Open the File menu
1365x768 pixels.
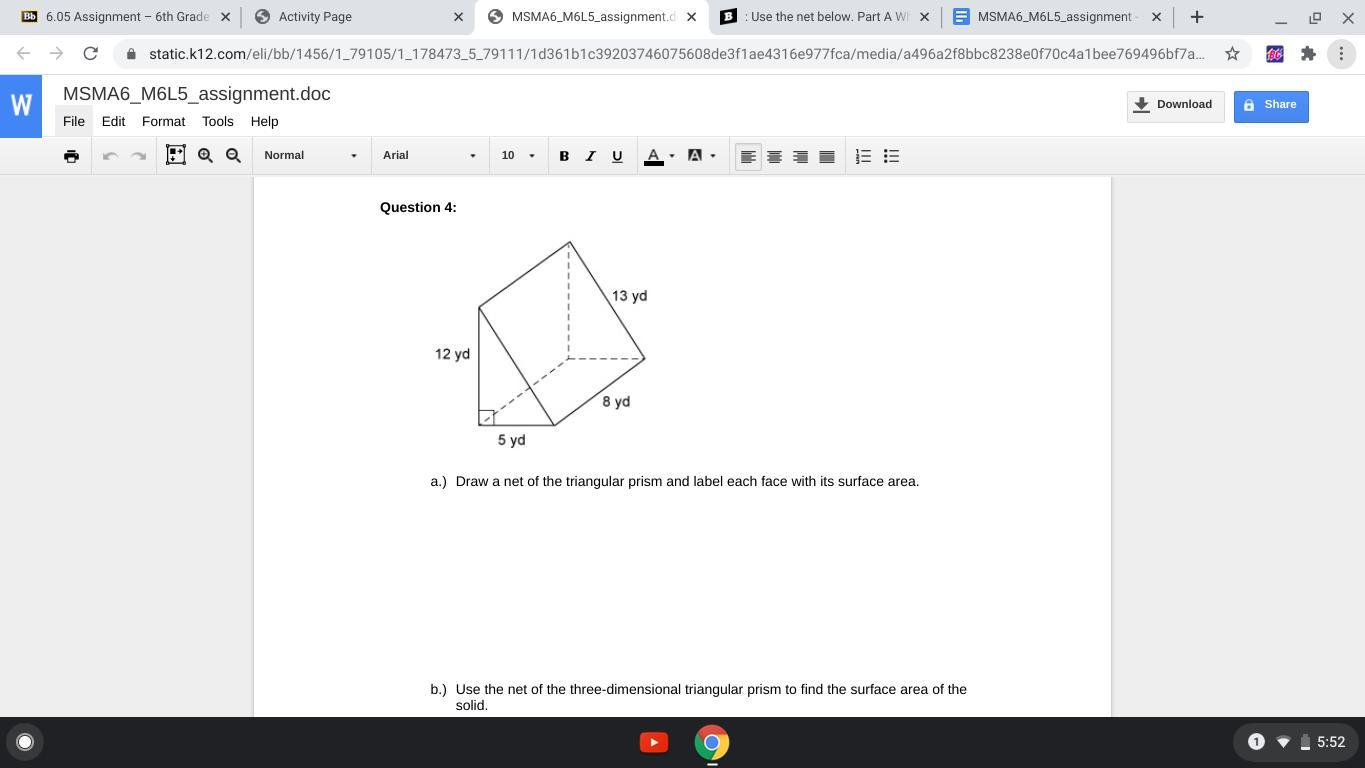pyautogui.click(x=74, y=121)
